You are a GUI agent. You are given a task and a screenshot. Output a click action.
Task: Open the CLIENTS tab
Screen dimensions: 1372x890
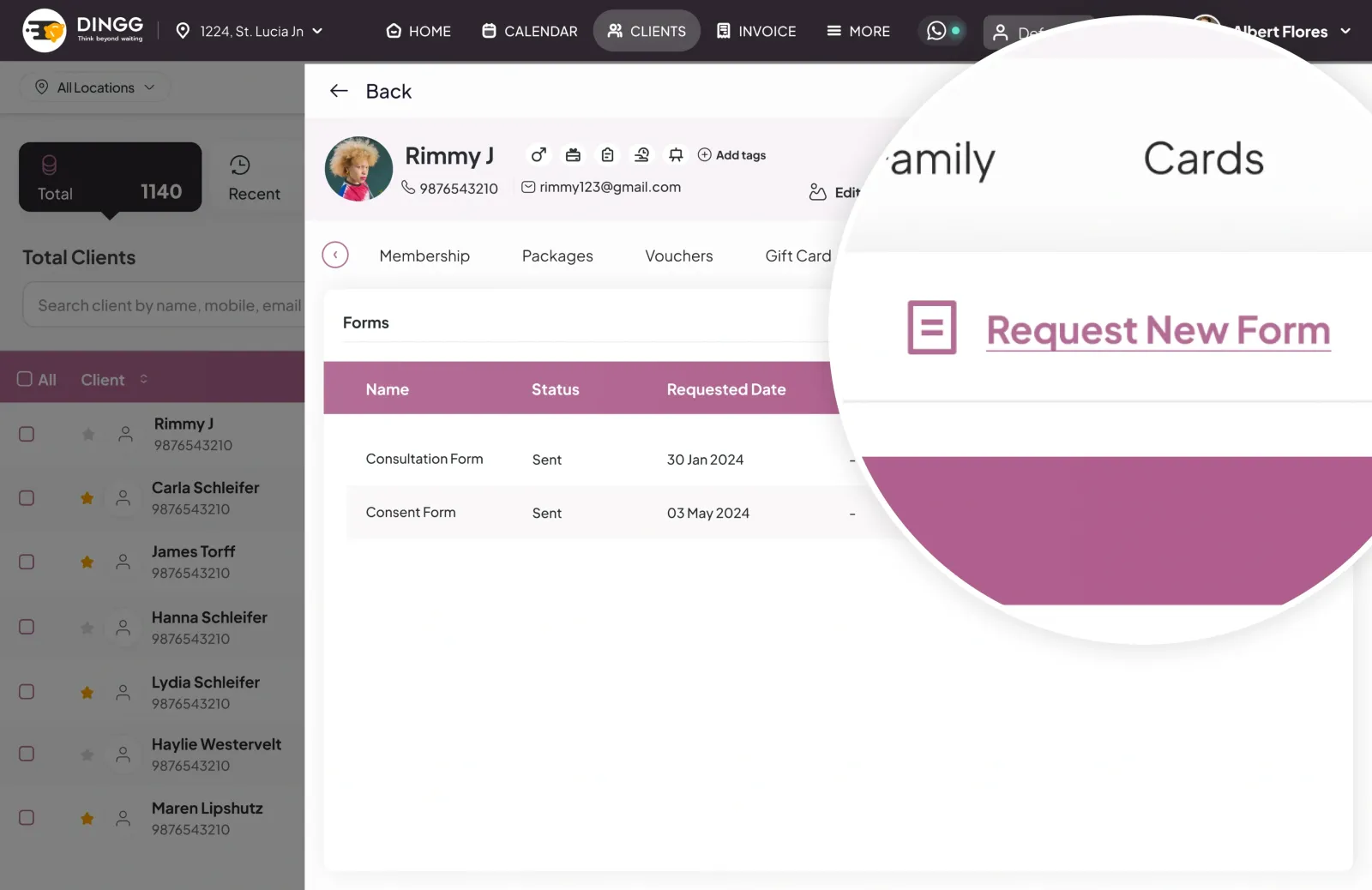[647, 31]
